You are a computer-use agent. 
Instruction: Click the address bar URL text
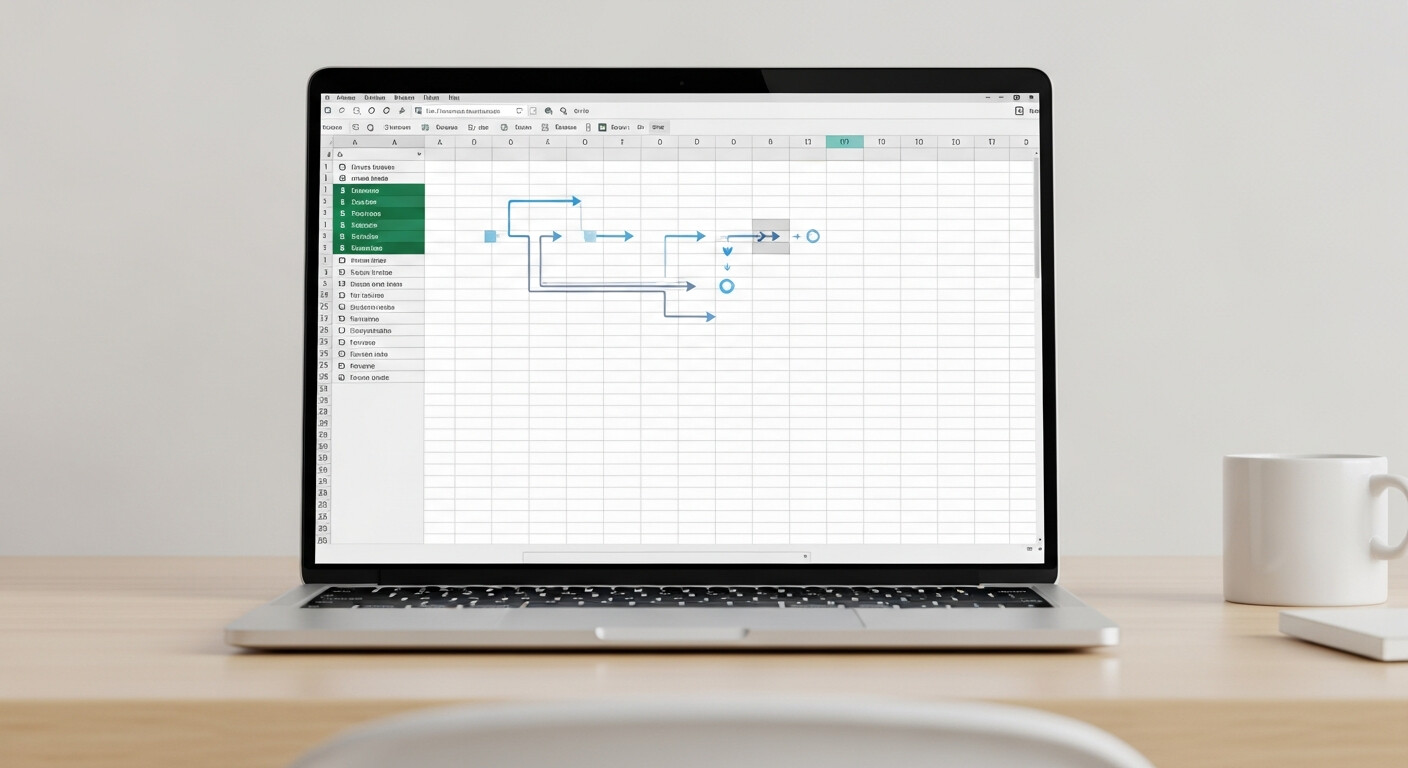pos(463,110)
